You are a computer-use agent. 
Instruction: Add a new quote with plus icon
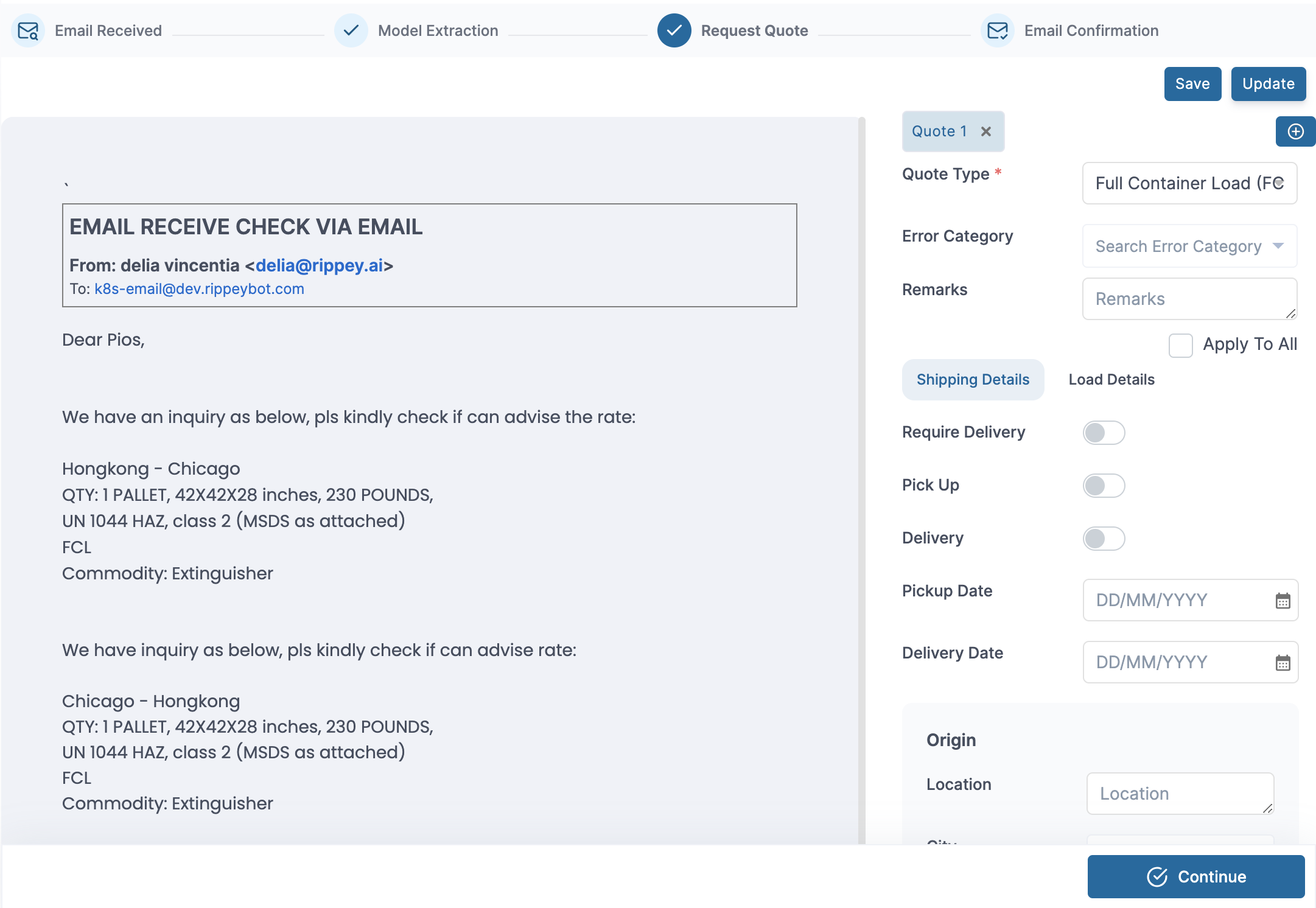tap(1295, 131)
